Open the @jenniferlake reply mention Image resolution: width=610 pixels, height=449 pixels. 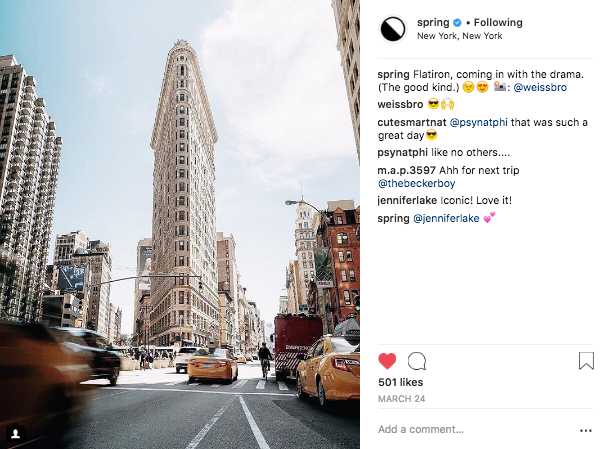[446, 219]
